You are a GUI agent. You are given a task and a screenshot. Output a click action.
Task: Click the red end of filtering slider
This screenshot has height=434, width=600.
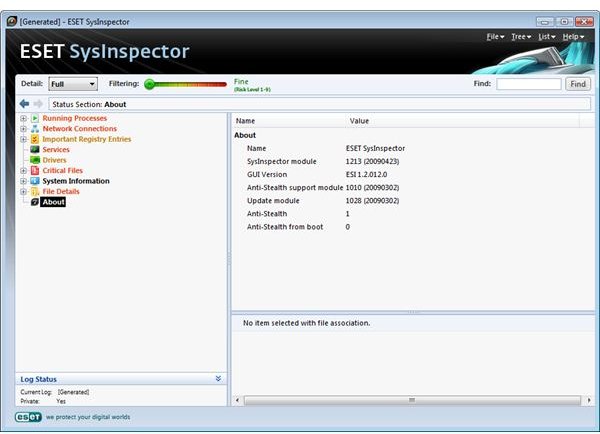(x=222, y=84)
